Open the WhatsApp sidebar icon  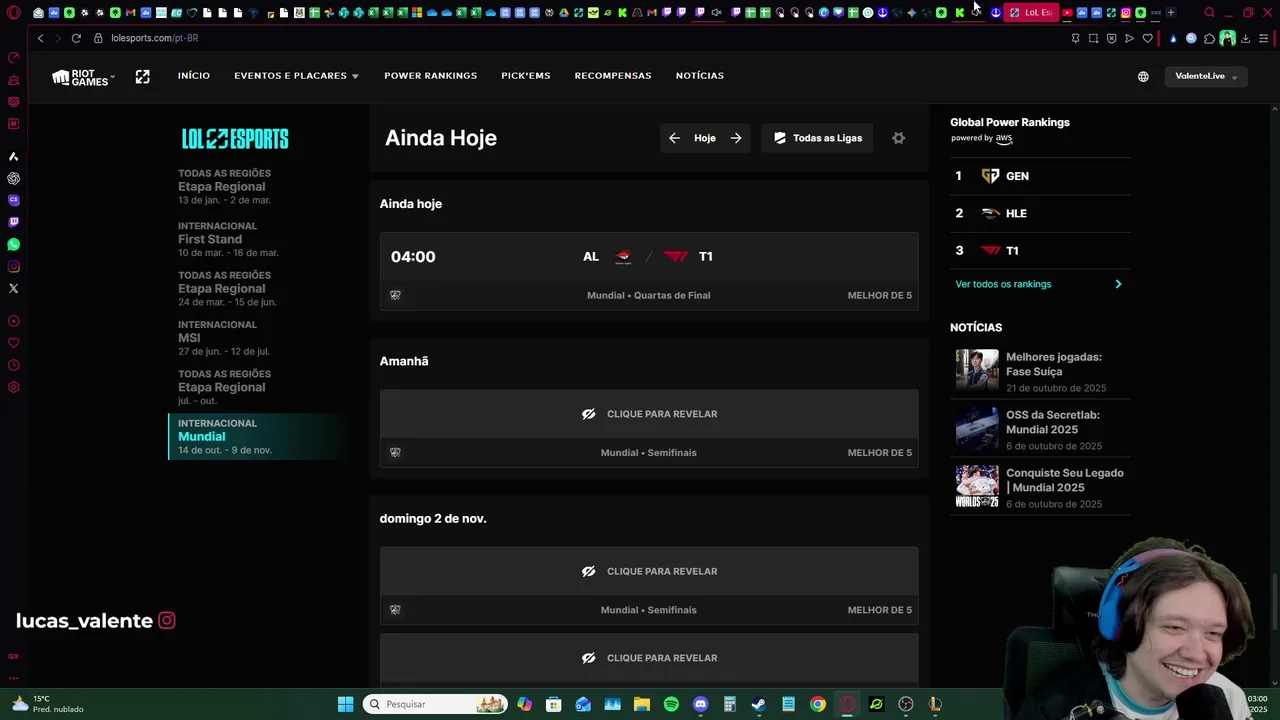[13, 244]
